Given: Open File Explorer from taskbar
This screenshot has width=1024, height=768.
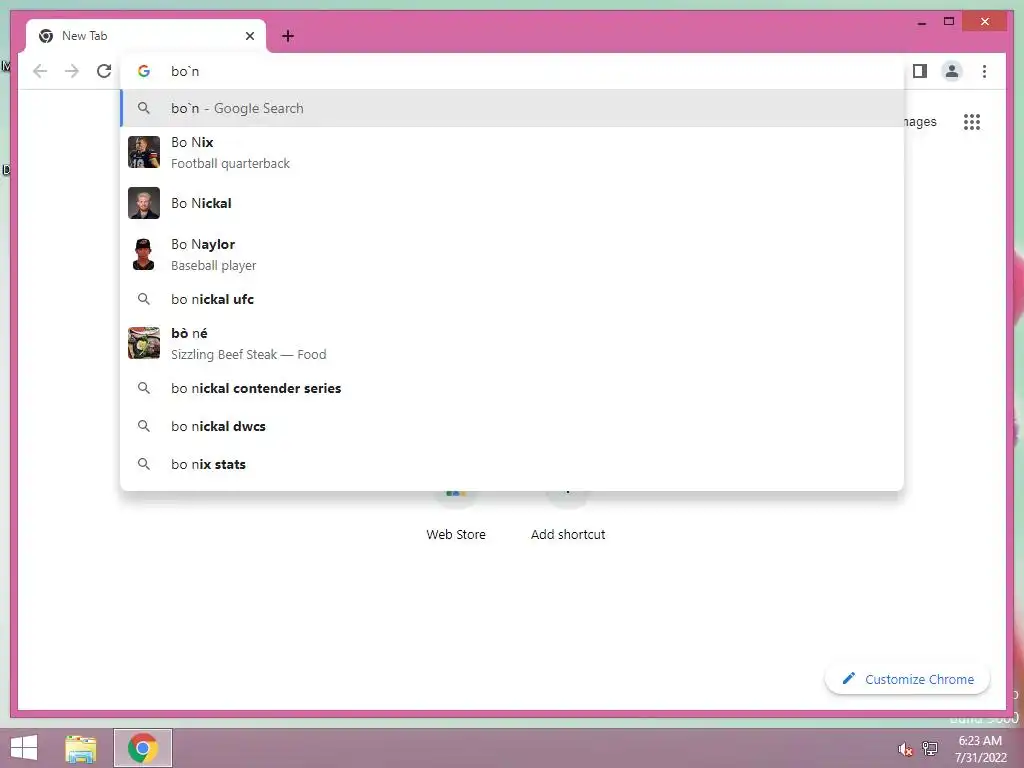Looking at the screenshot, I should (x=81, y=748).
